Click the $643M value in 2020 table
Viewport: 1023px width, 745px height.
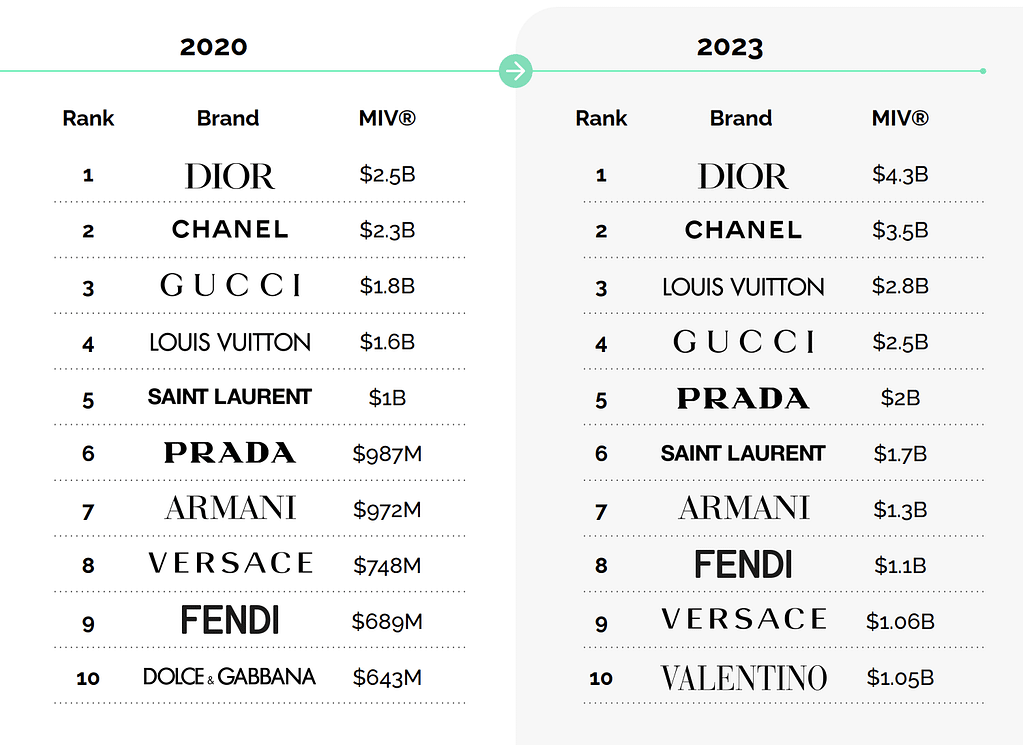[387, 678]
